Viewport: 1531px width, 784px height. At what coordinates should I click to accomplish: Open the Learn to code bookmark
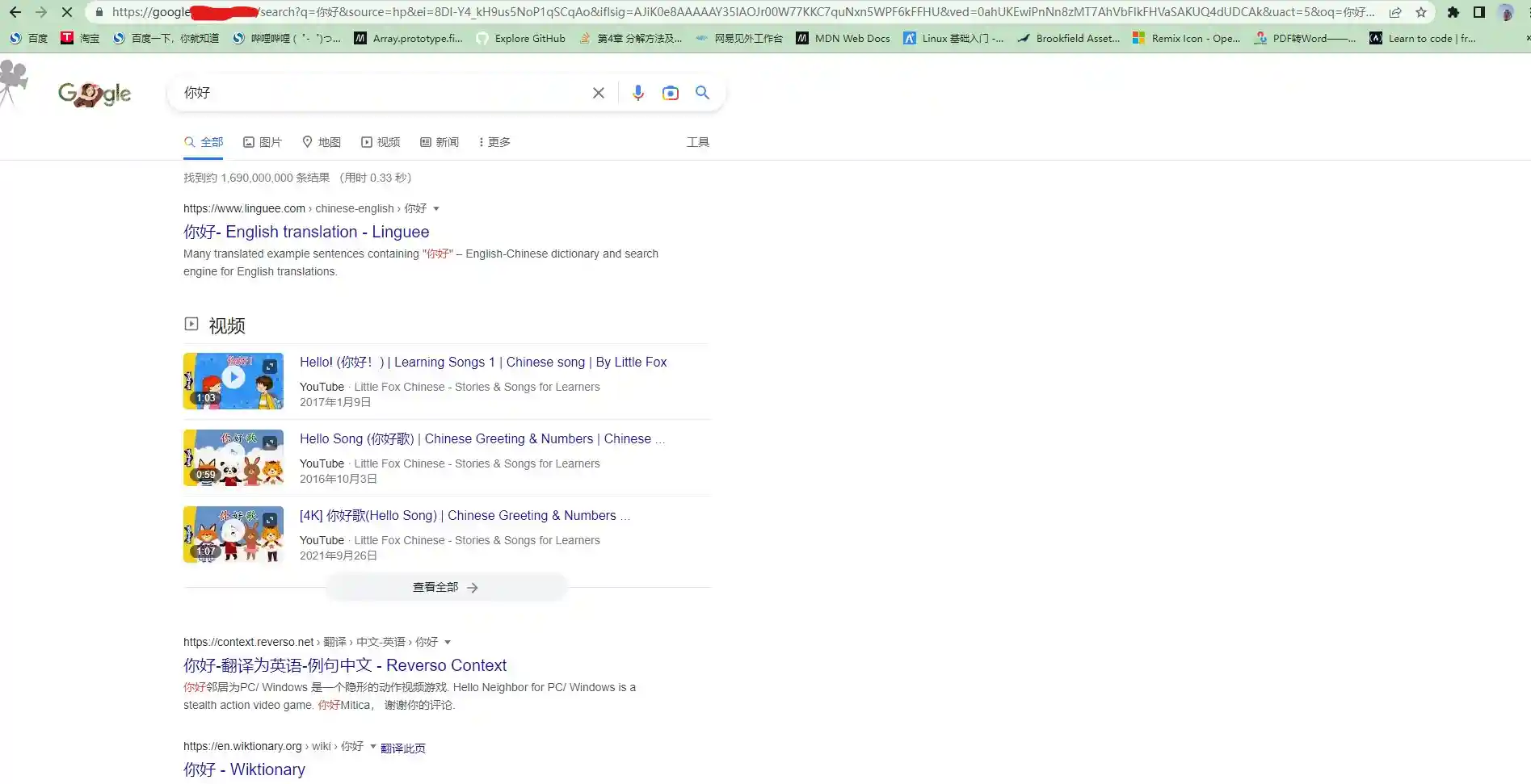1423,38
